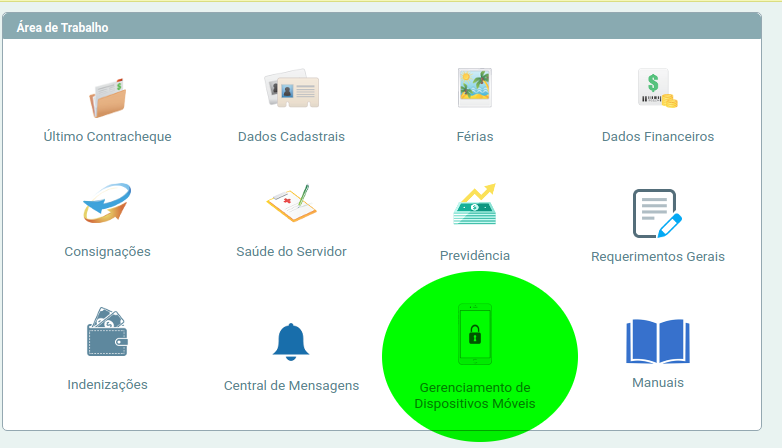Viewport: 782px width, 448px height.
Task: Open the Indenizações wallet icon
Action: point(107,331)
